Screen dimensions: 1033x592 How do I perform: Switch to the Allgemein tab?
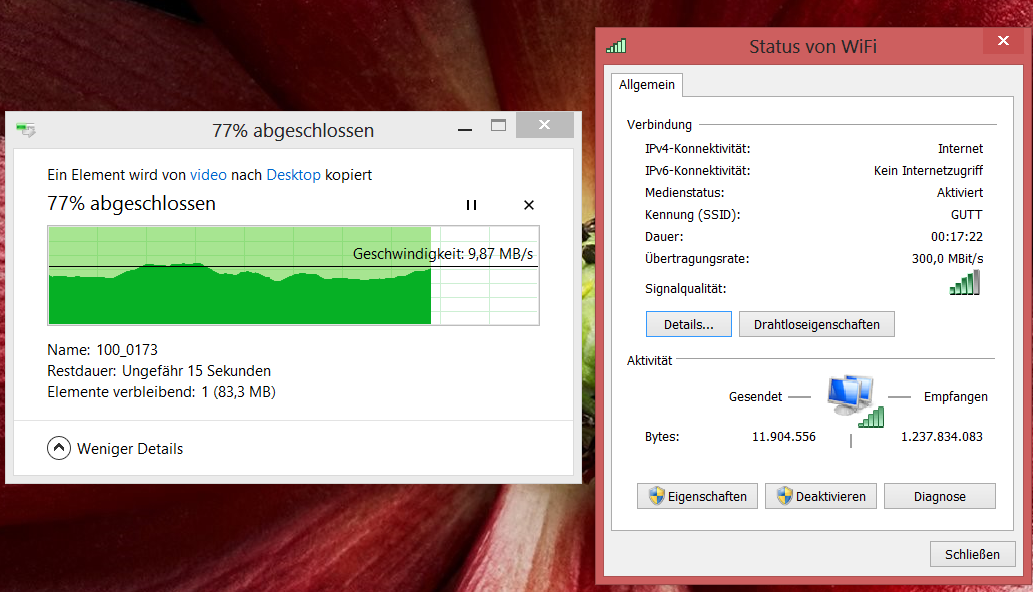pyautogui.click(x=646, y=85)
